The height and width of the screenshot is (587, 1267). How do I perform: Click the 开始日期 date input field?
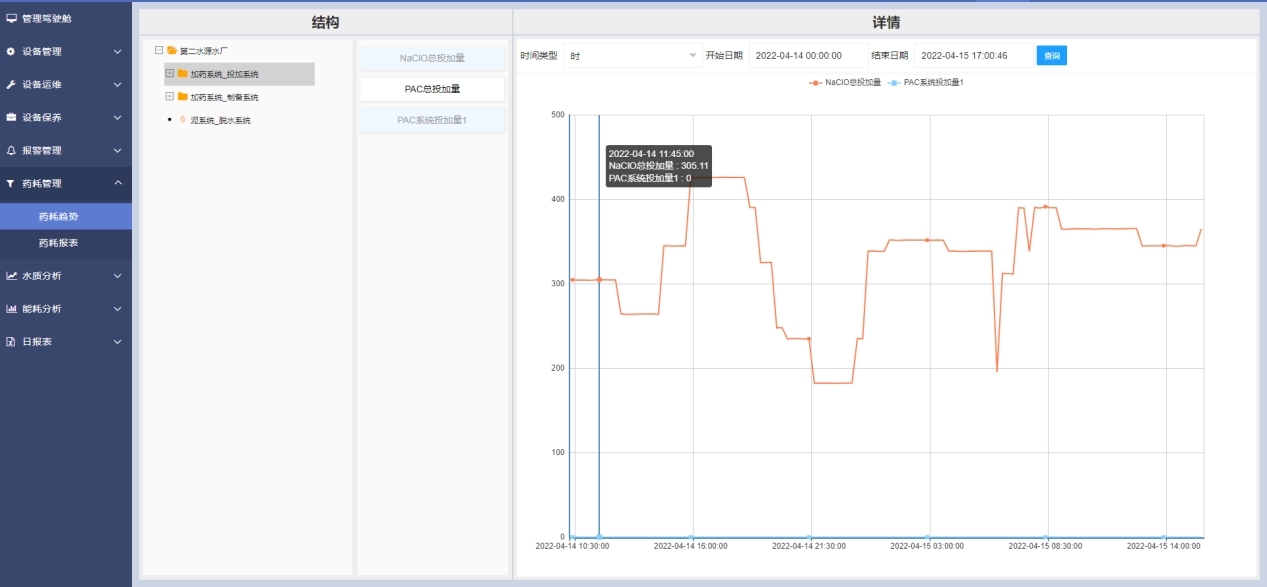[x=806, y=56]
